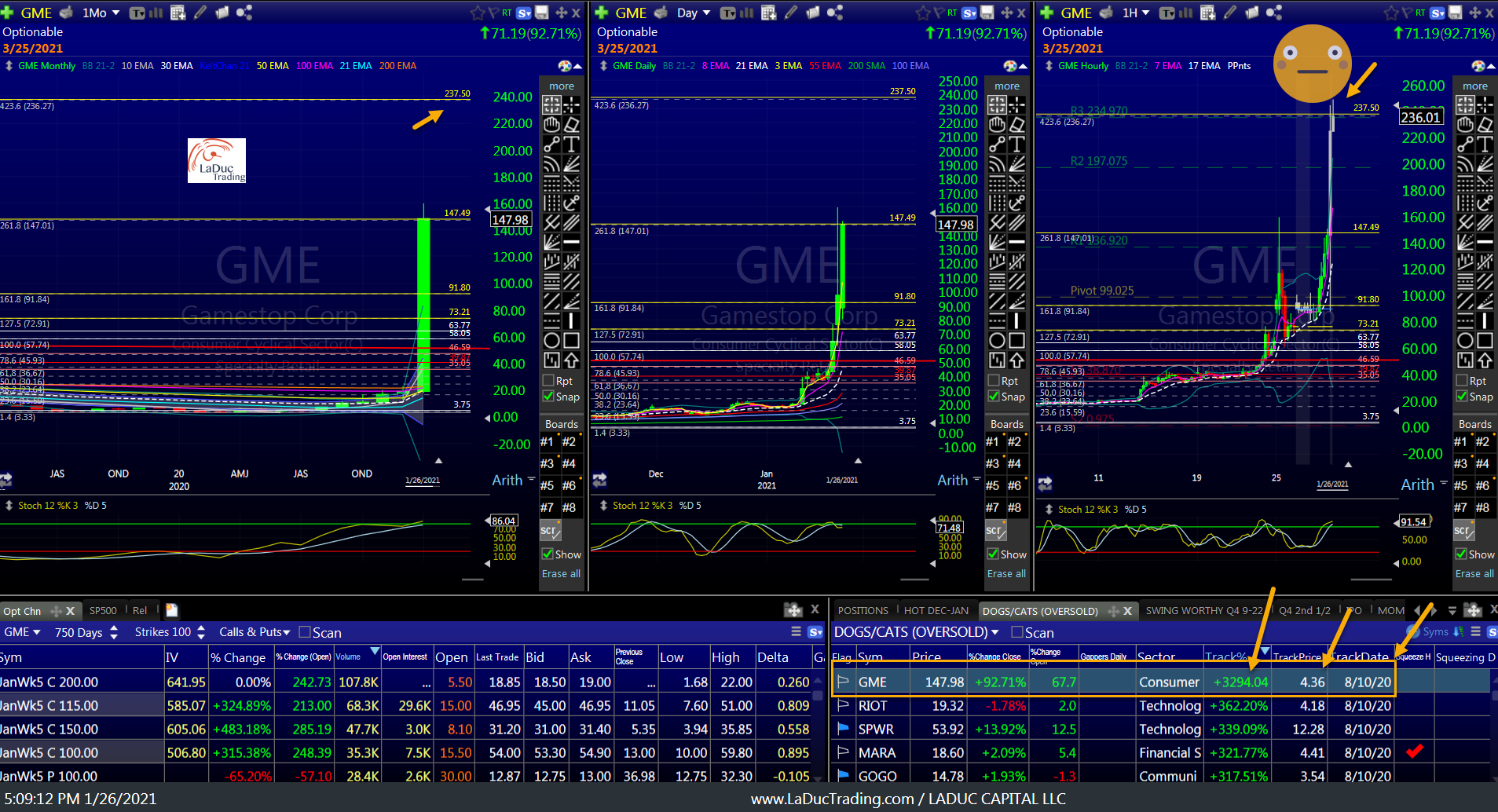This screenshot has height=812, width=1498.
Task: Open the Q4 2nd 1/2 tab
Action: (1305, 610)
